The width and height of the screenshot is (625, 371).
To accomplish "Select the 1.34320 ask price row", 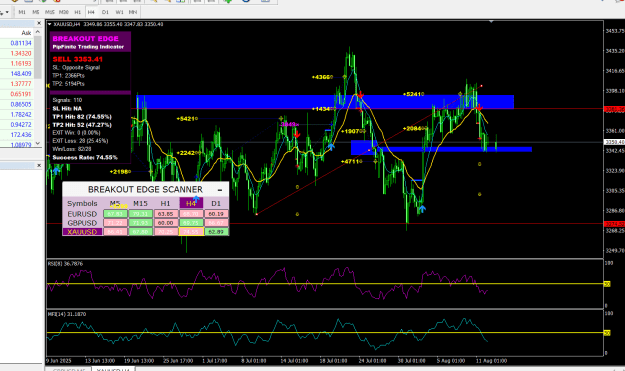I will click(21, 53).
